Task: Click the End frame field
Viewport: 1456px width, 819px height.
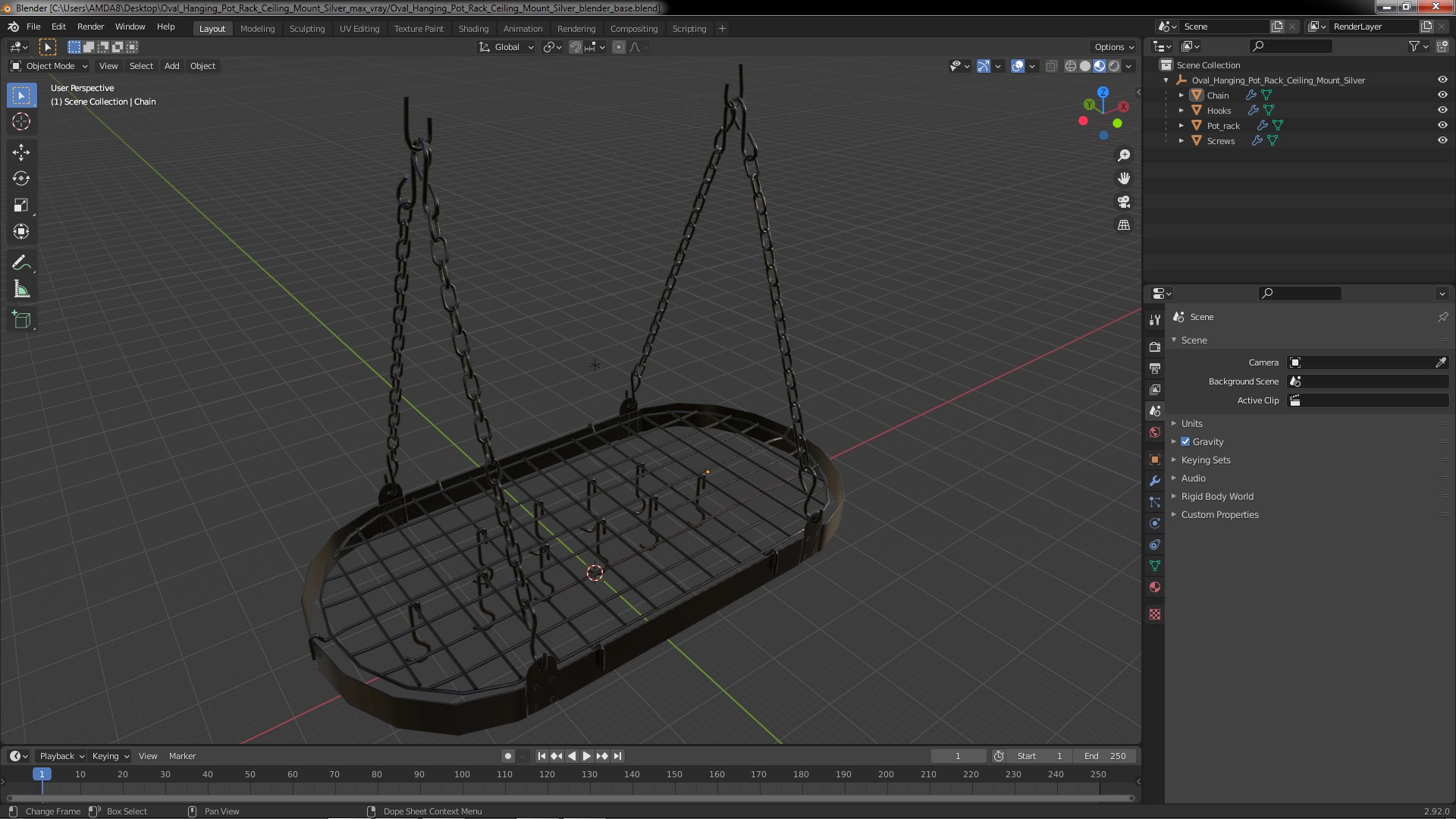Action: [x=1105, y=756]
